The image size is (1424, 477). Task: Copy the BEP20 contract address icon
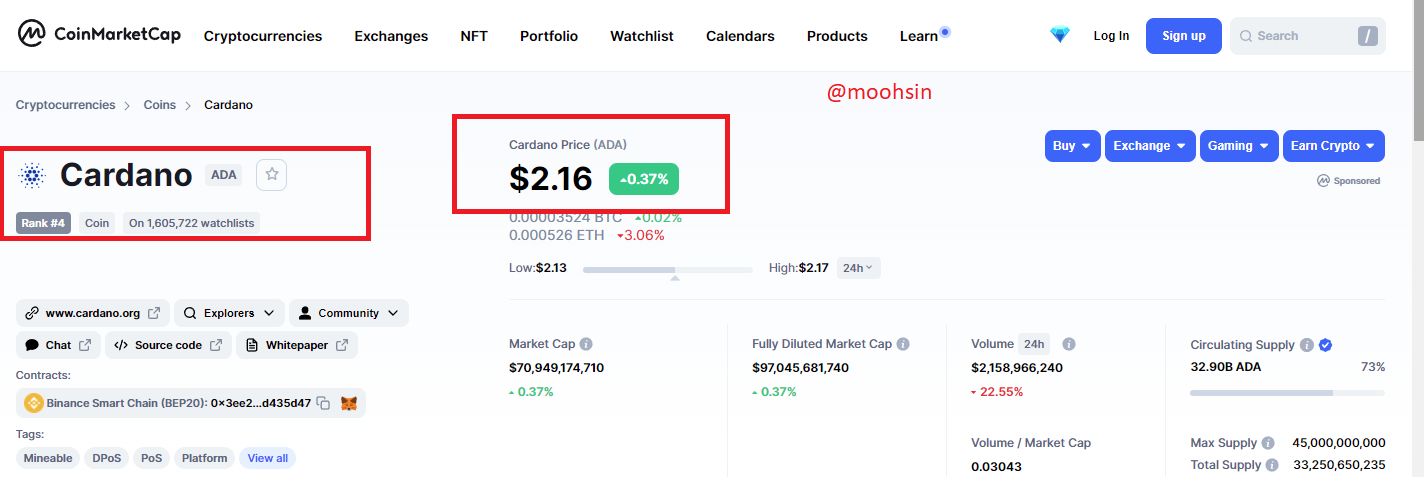coord(323,403)
